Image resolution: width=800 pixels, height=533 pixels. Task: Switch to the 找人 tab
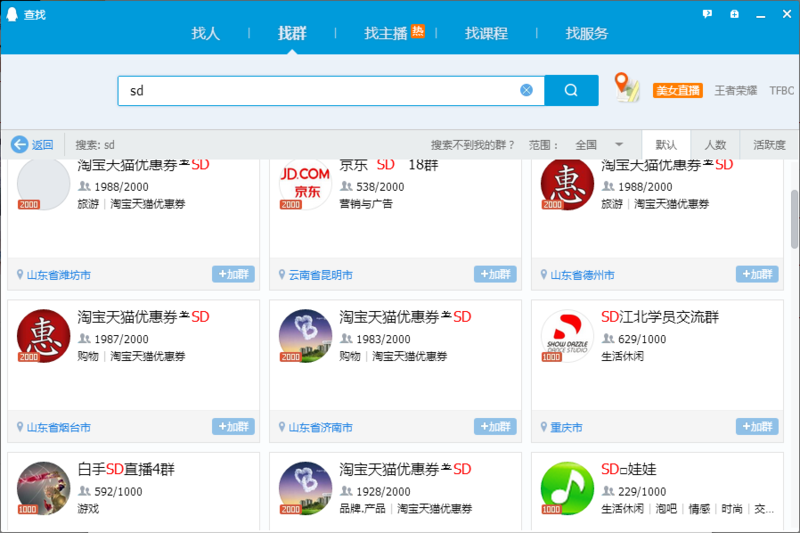pos(205,34)
